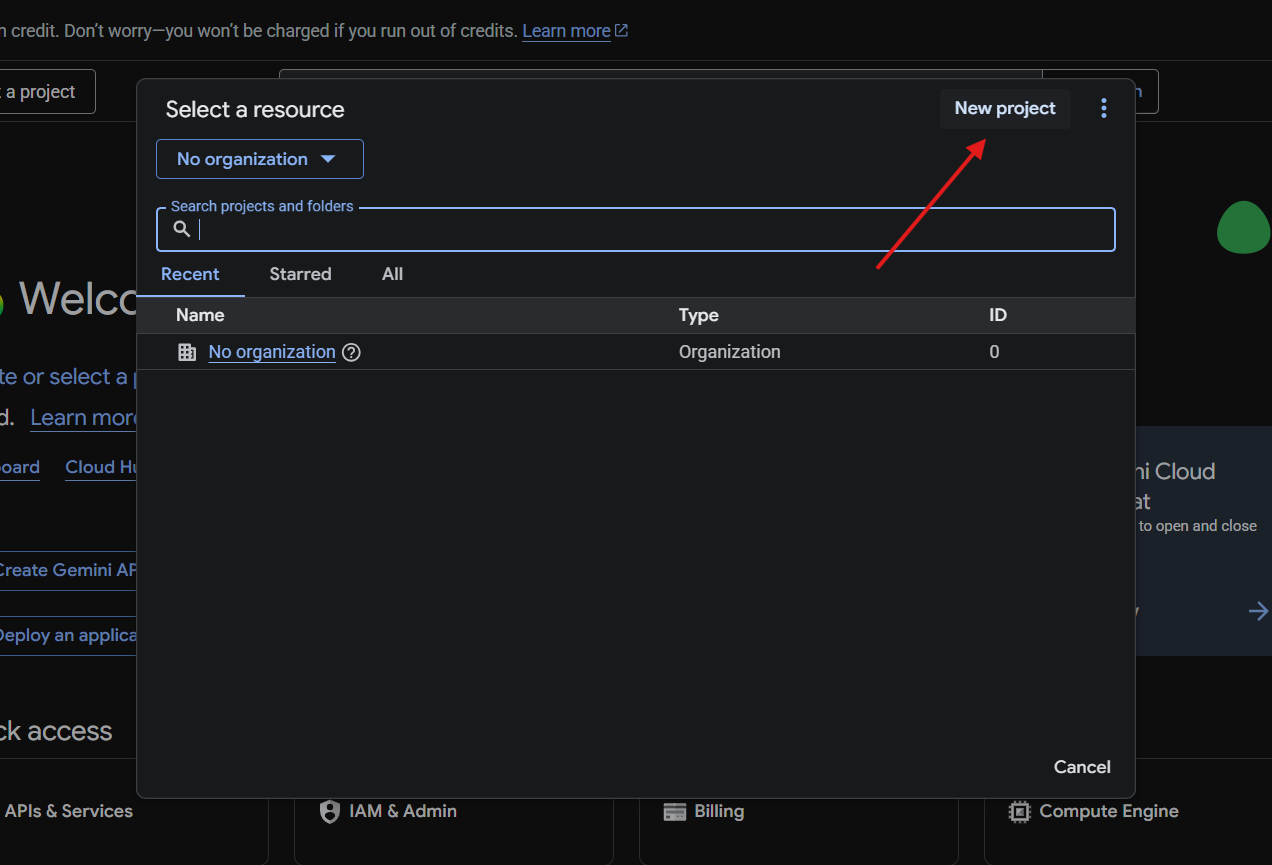
Task: Click the Compute Engine chip icon
Action: (1020, 811)
